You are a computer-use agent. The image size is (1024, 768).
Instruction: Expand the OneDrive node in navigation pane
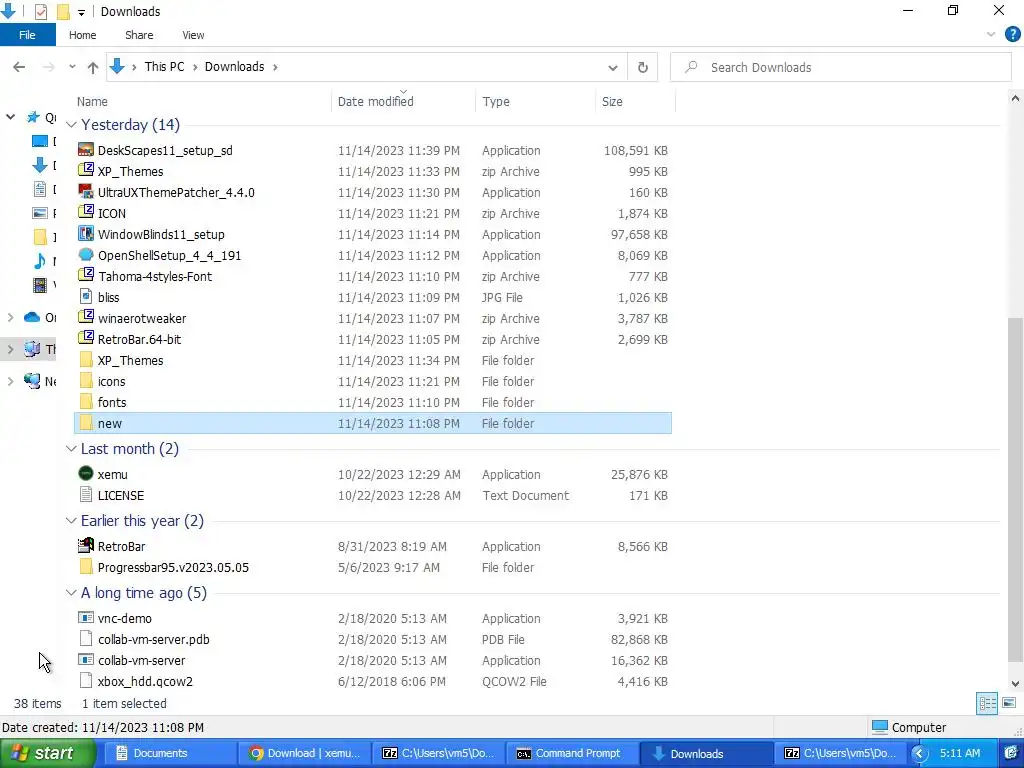tap(10, 317)
